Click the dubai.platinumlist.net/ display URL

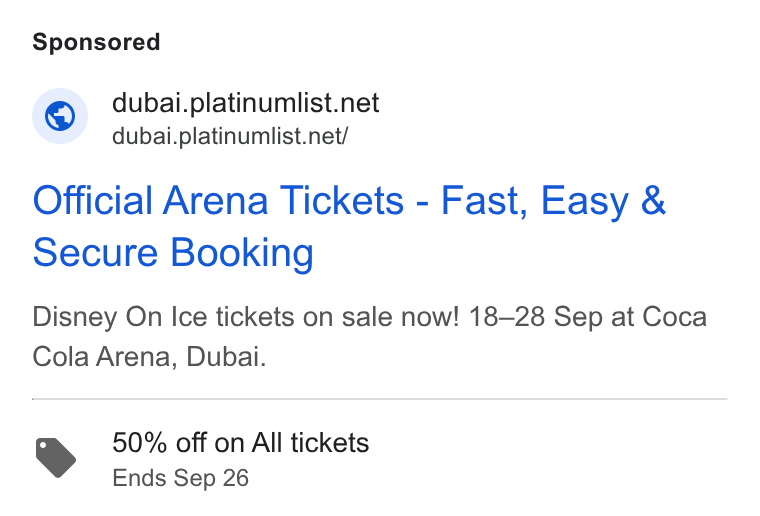click(x=230, y=136)
